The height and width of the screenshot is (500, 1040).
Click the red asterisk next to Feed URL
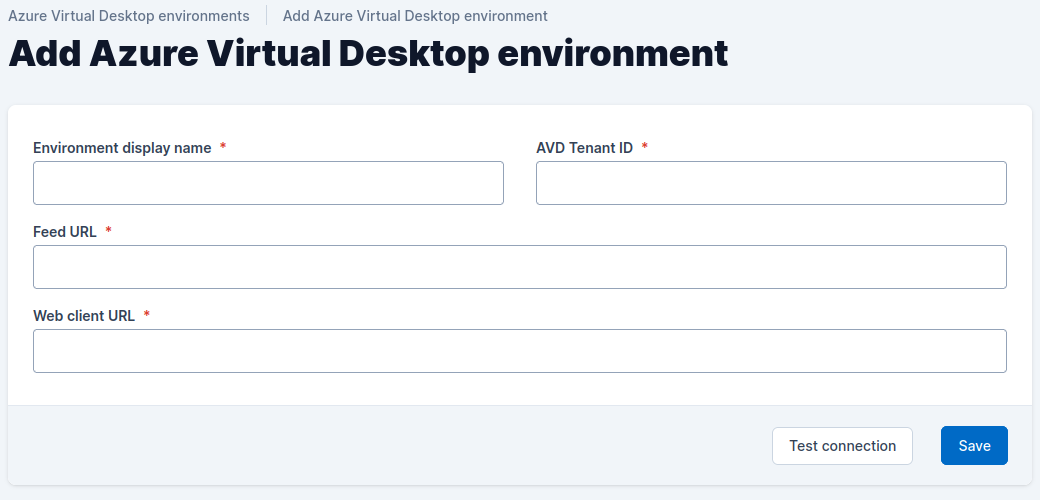tap(108, 231)
